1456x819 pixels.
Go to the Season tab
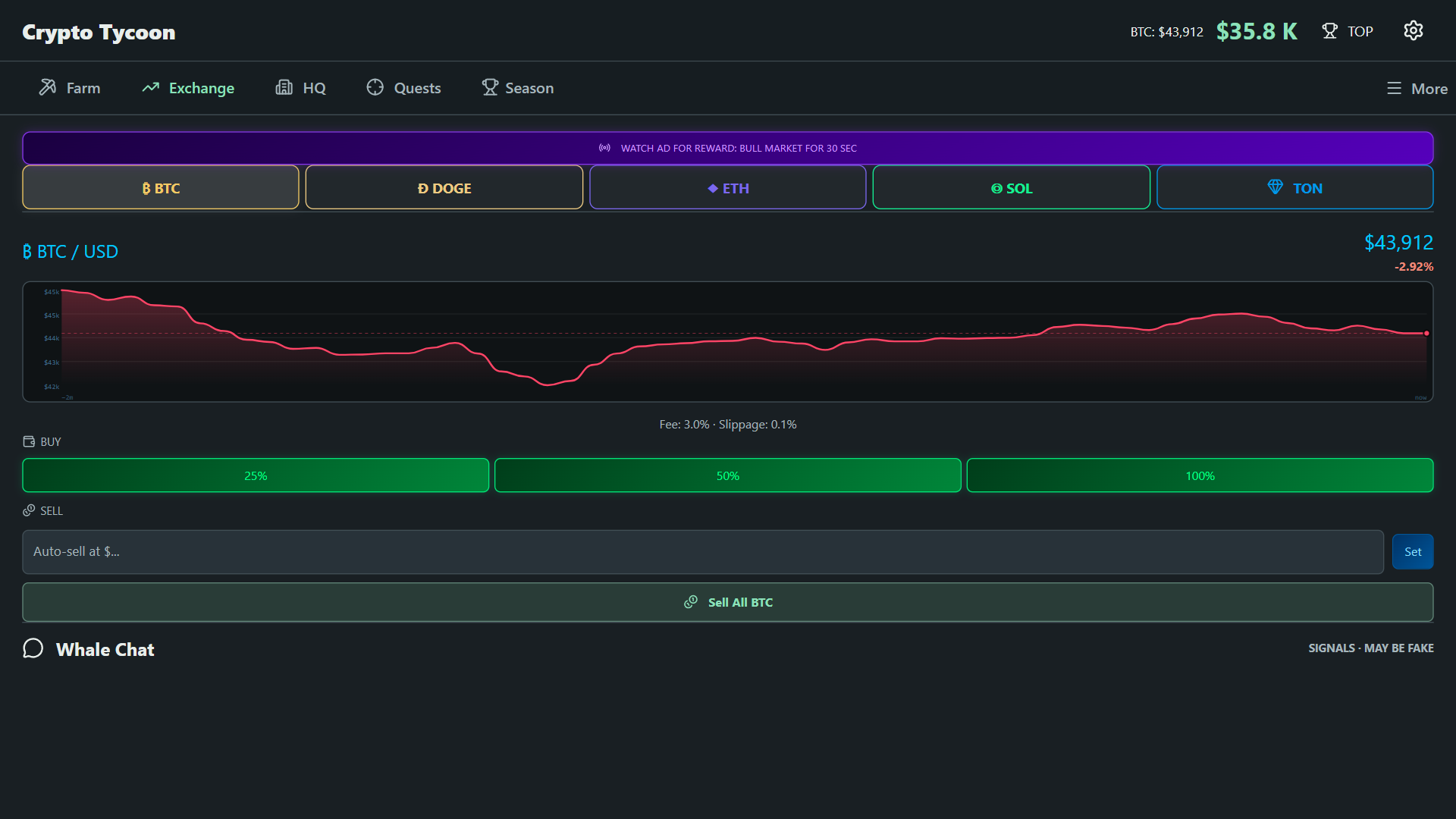coord(518,88)
